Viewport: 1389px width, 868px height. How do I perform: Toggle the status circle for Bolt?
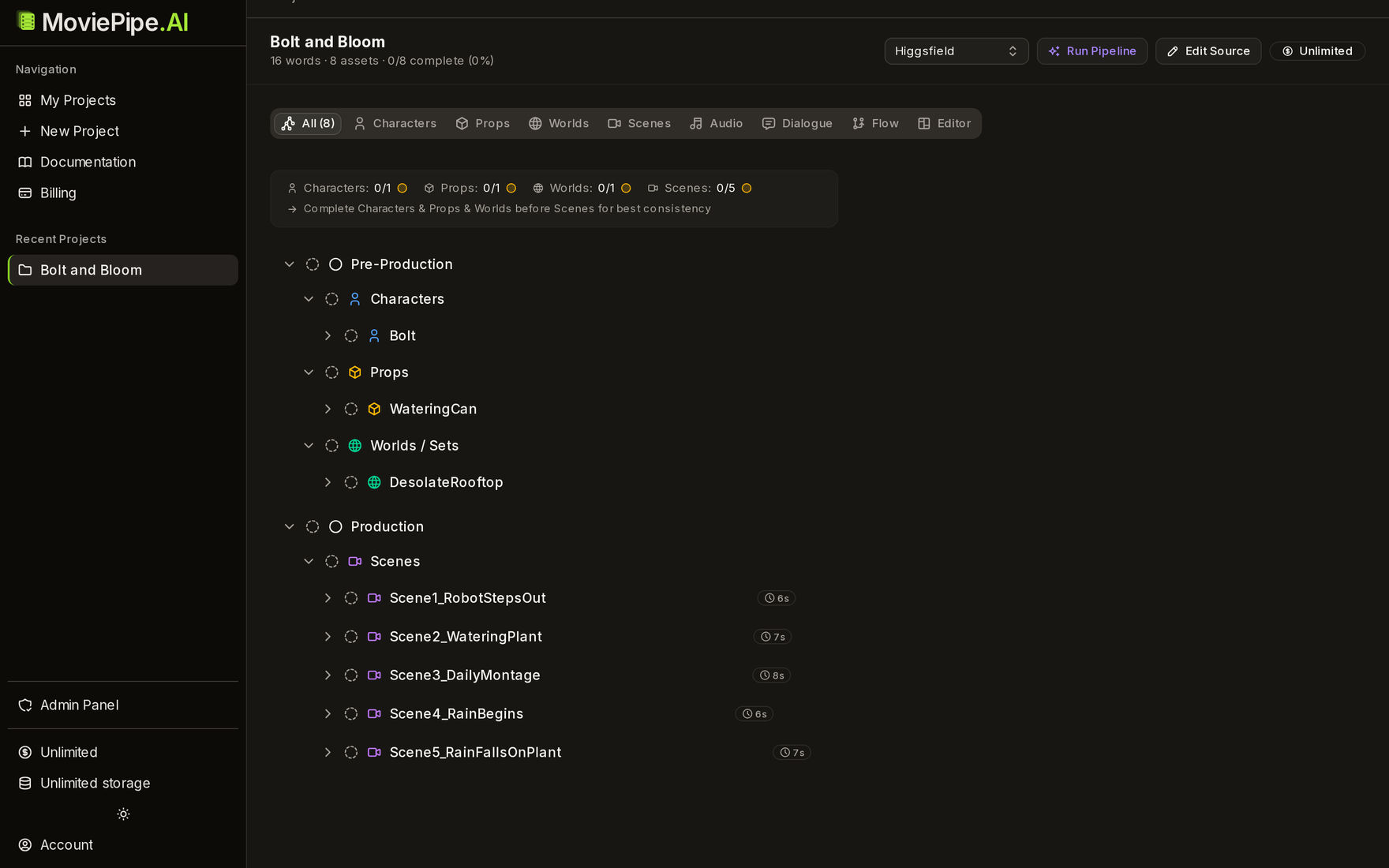coord(351,335)
